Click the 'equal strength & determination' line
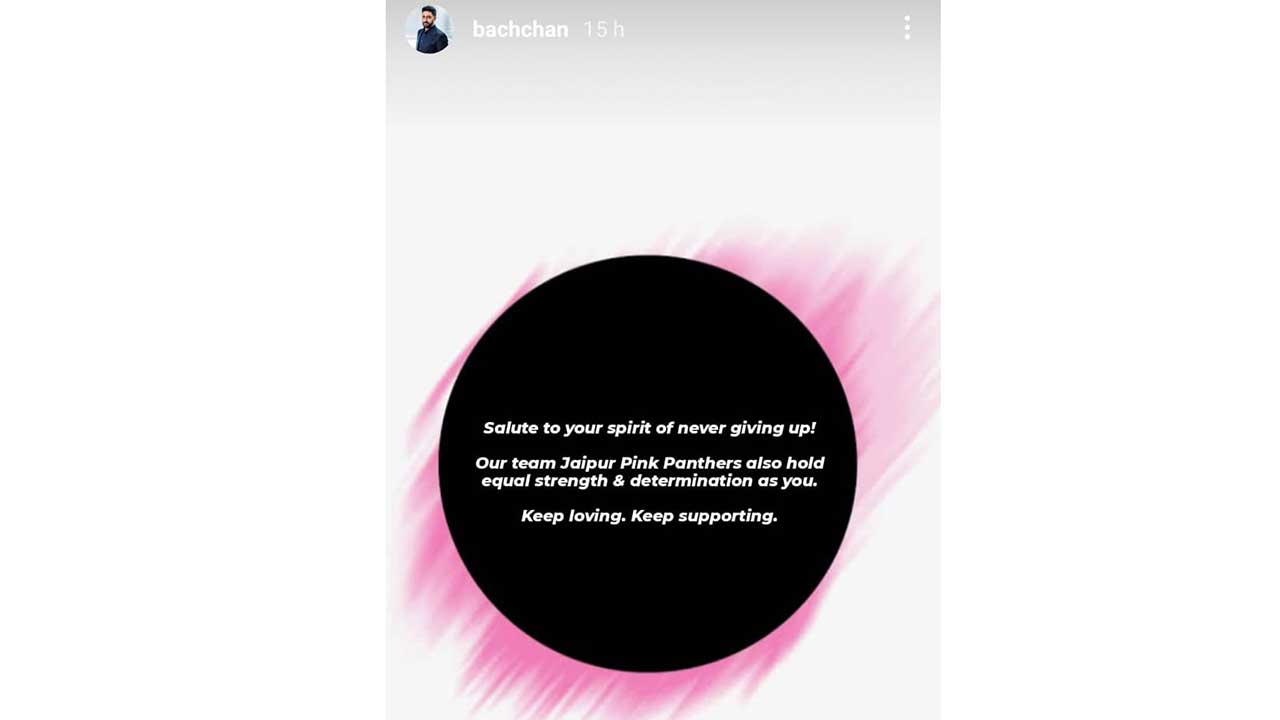Screen dimensions: 1280x720 tap(649, 481)
